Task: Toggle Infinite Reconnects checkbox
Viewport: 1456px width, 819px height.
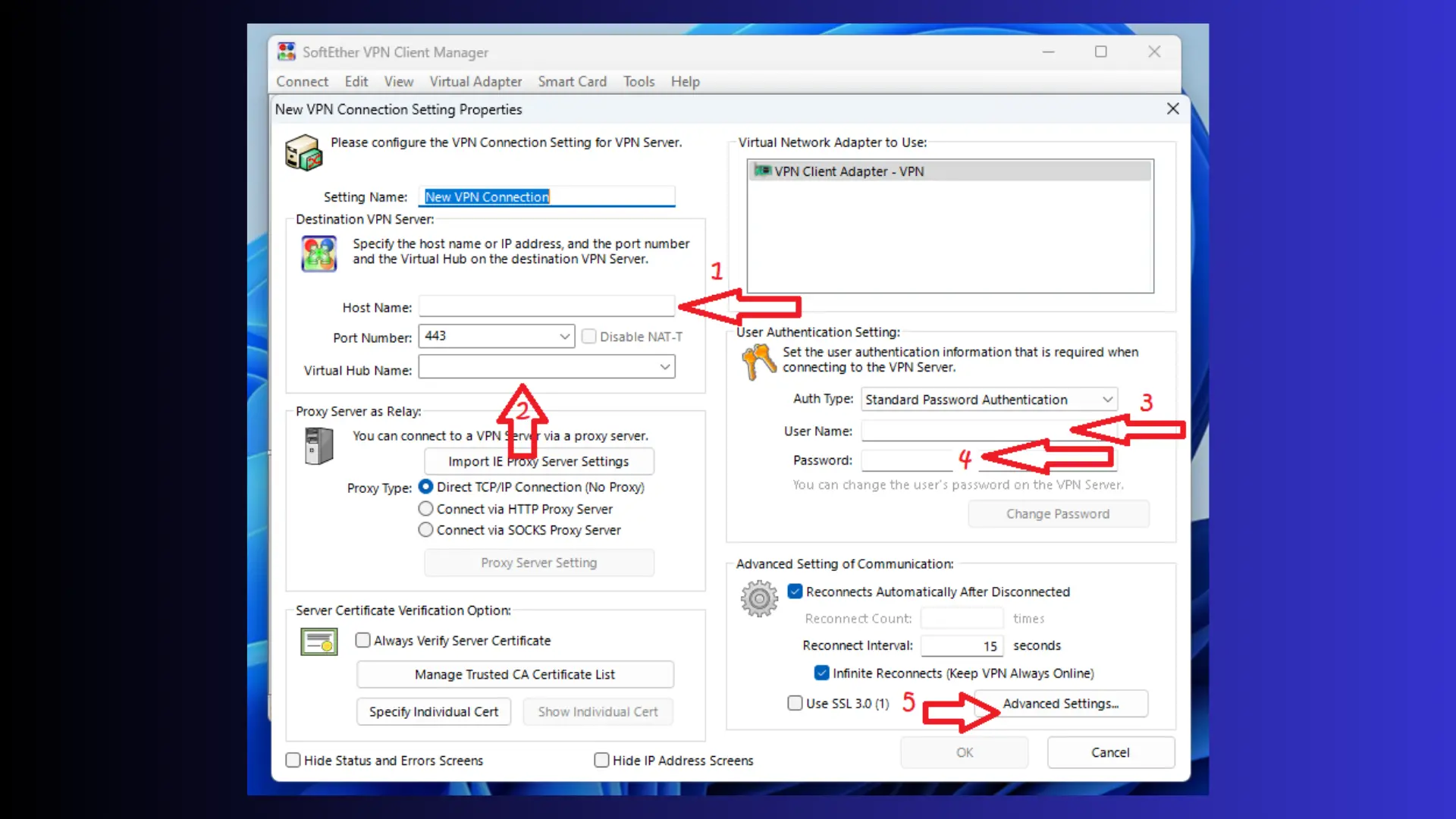Action: tap(821, 672)
